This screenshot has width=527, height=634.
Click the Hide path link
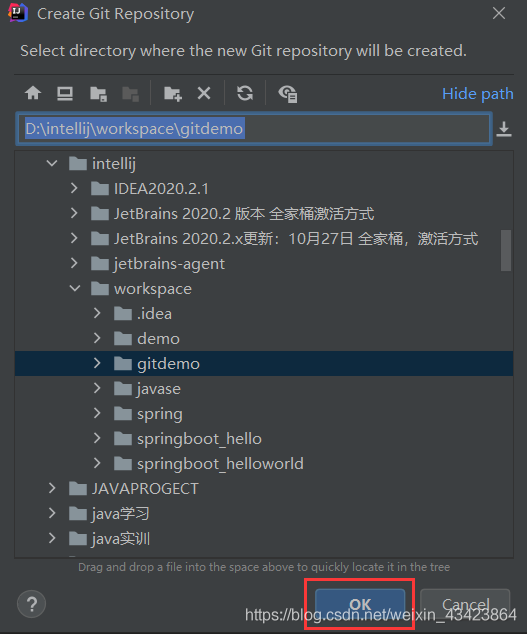pyautogui.click(x=477, y=94)
